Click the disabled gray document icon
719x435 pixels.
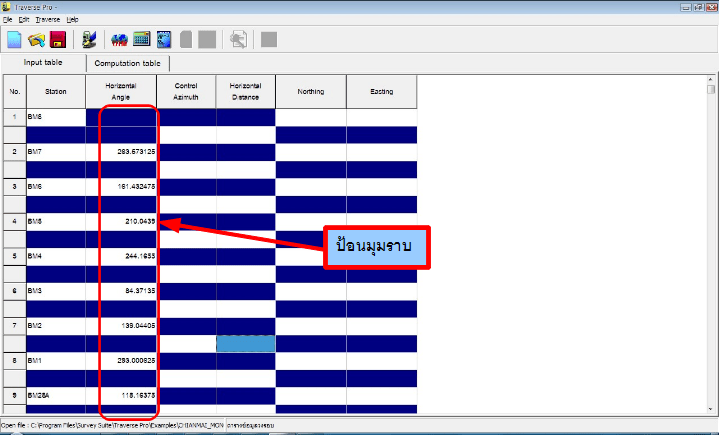(x=186, y=39)
